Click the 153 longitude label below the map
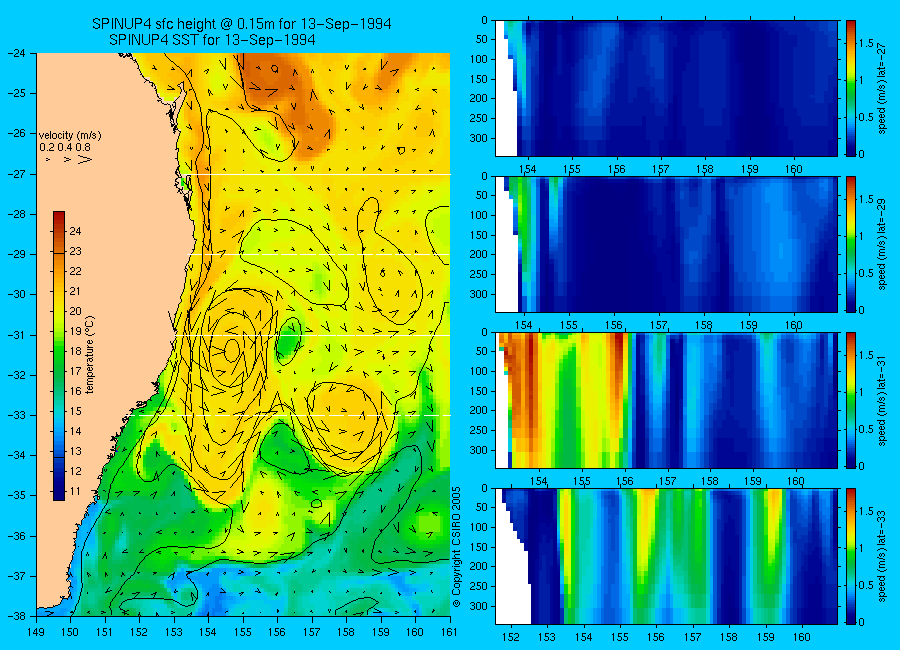The width and height of the screenshot is (900, 650). click(174, 632)
